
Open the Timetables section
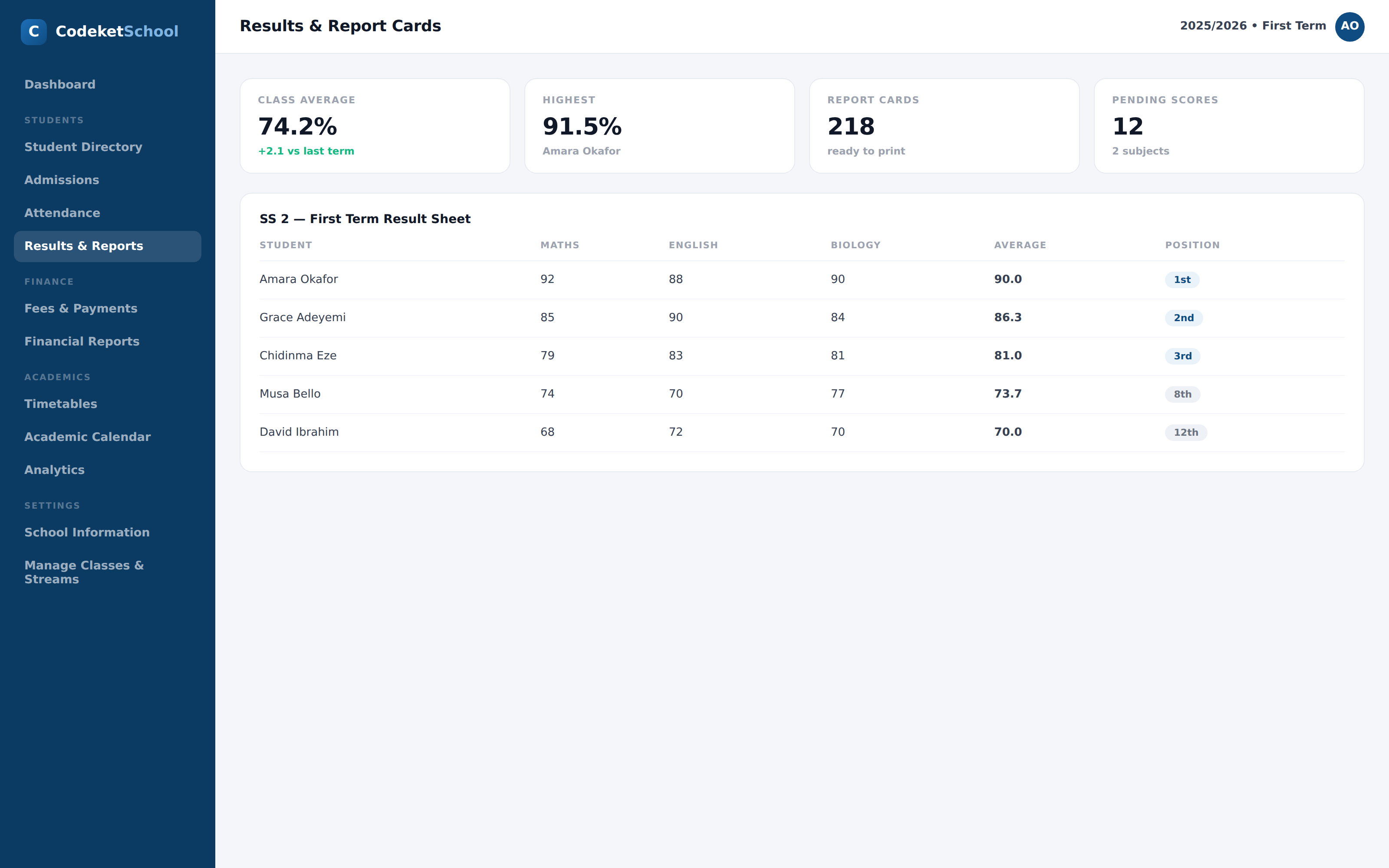pos(107,404)
